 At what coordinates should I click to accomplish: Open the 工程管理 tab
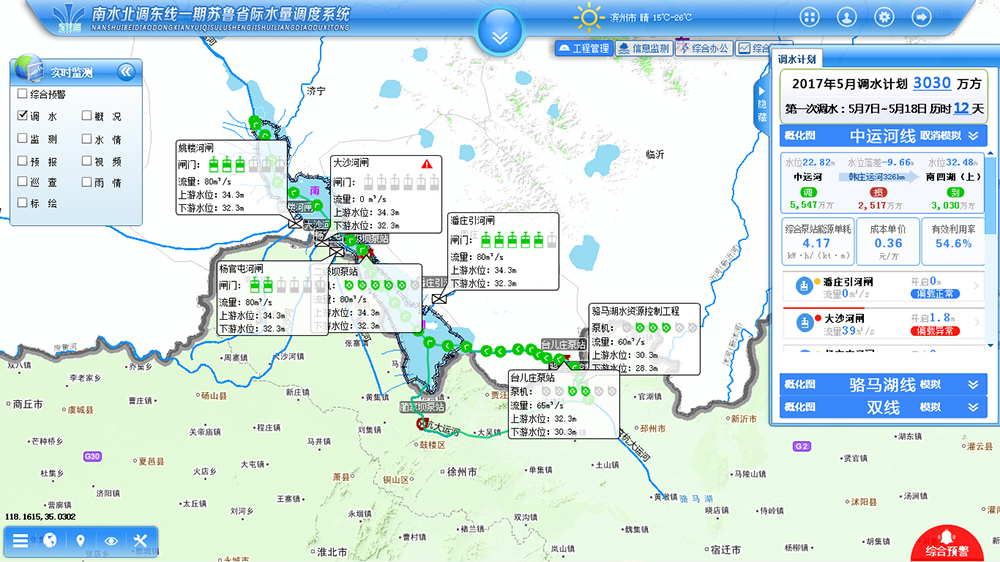point(584,48)
